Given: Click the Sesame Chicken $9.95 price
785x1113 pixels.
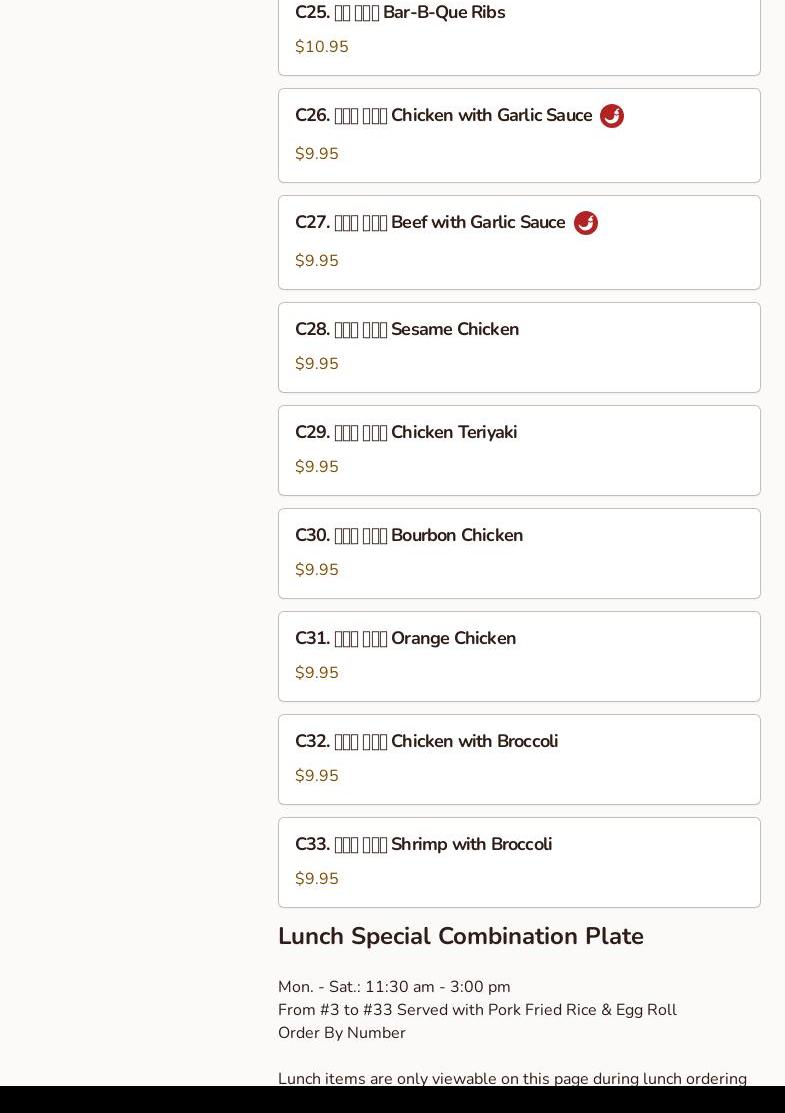Looking at the screenshot, I should pos(316,364).
